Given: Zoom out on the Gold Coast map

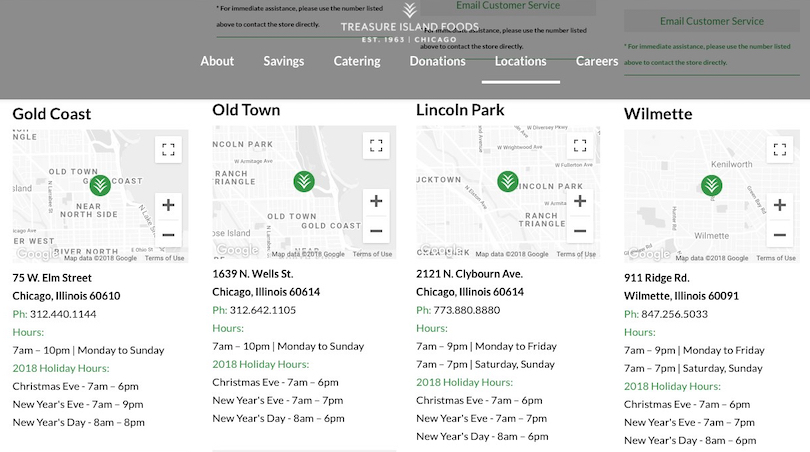Looking at the screenshot, I should (x=168, y=235).
